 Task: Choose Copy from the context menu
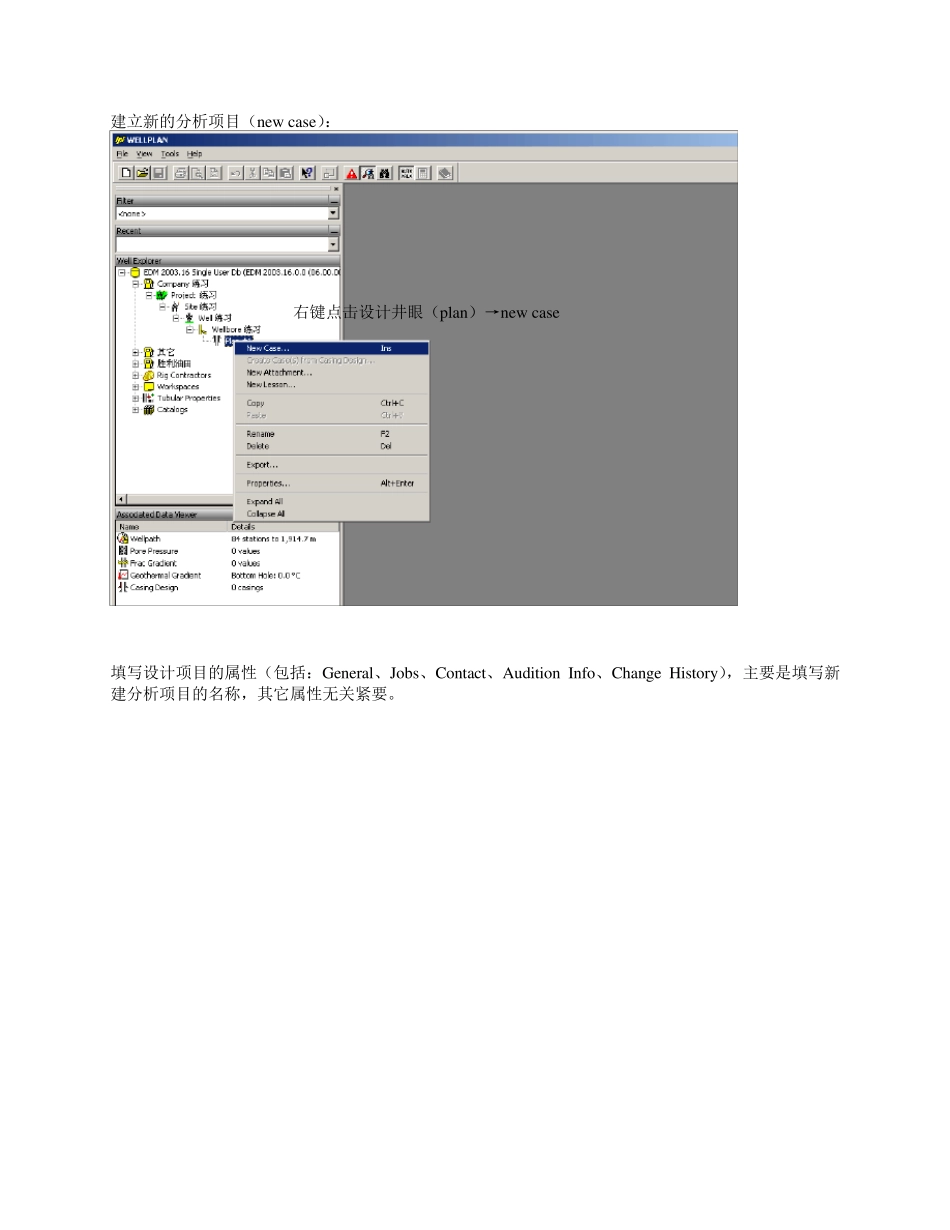[331, 403]
